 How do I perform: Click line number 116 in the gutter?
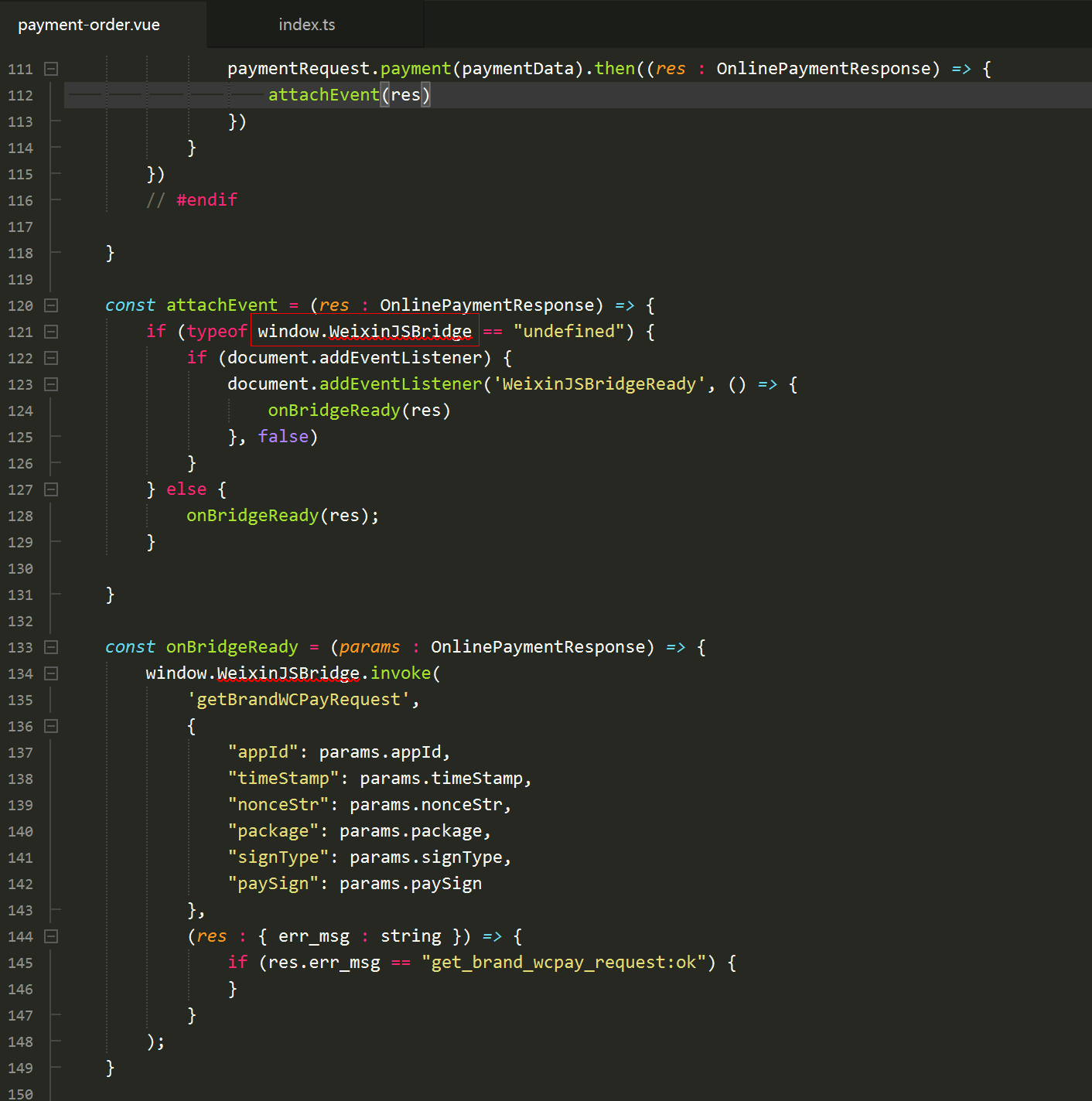[x=21, y=201]
